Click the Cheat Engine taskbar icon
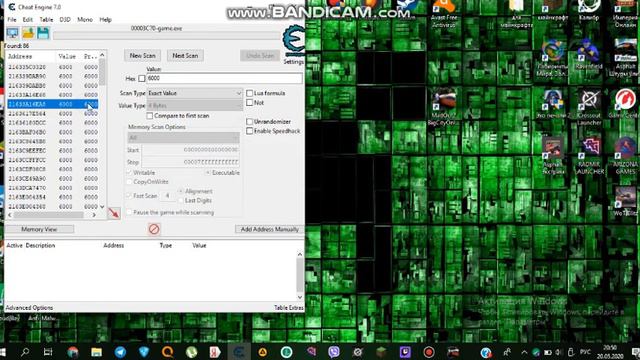The image size is (640, 360). [x=239, y=352]
